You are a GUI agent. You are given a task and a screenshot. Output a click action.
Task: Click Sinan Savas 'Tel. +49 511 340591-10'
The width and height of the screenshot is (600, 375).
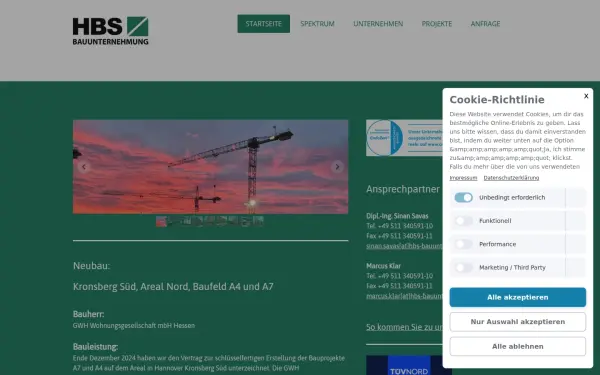click(399, 226)
